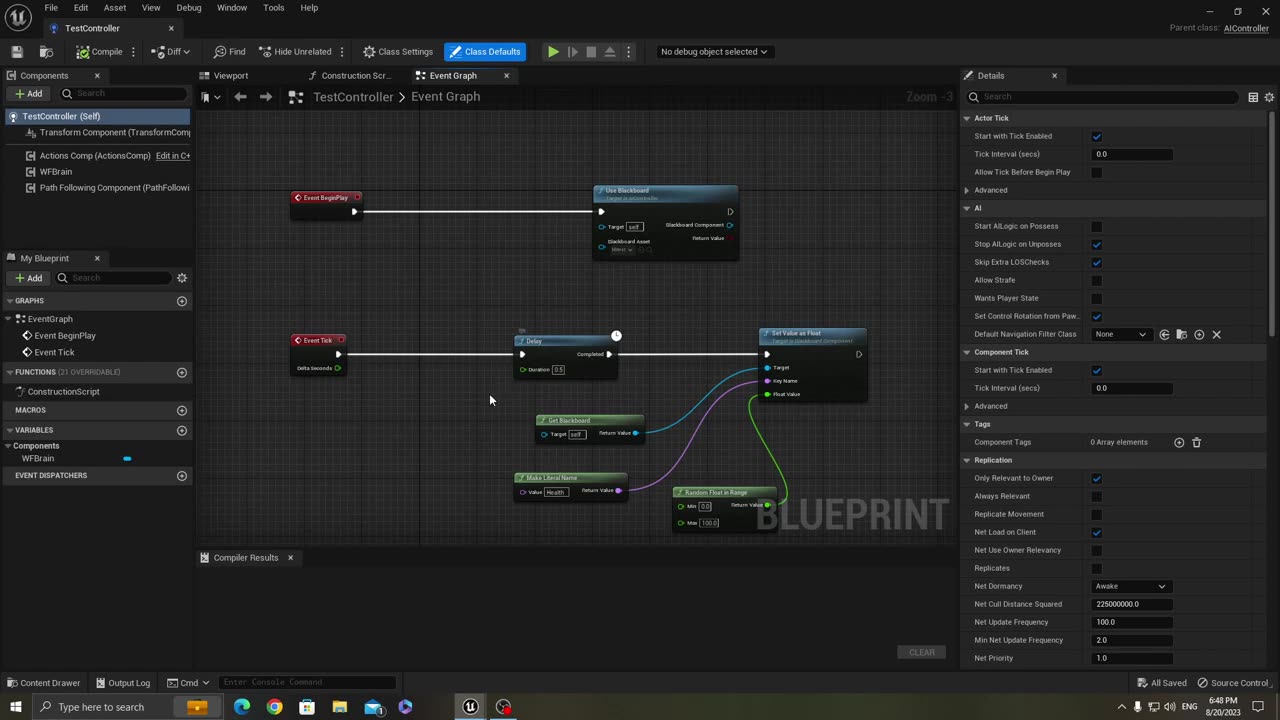Navigate back in graph history
The image size is (1280, 720).
pyautogui.click(x=240, y=97)
